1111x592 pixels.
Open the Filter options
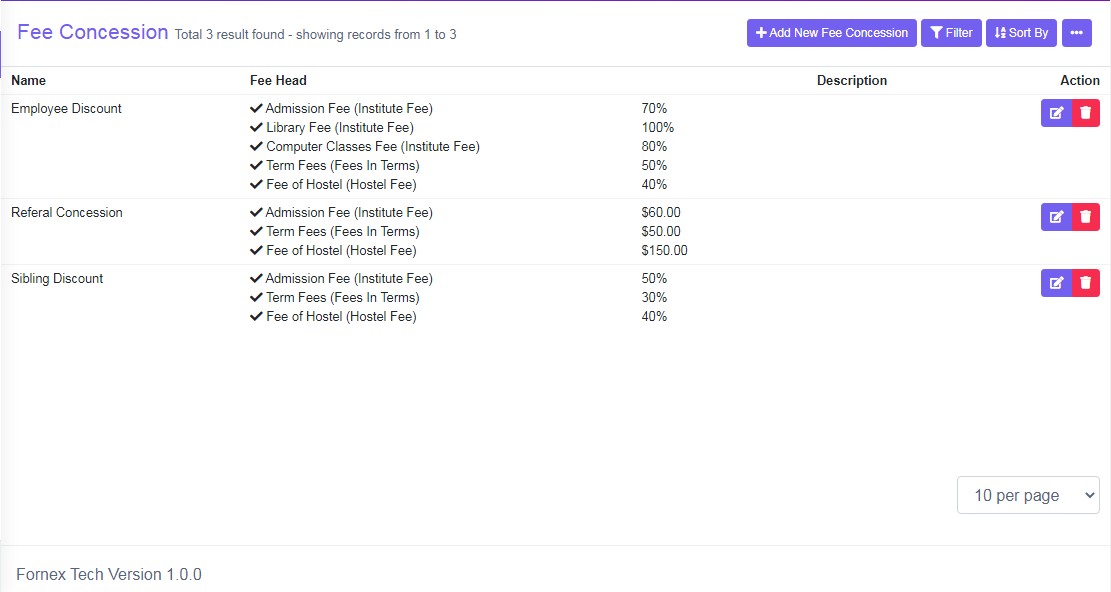coord(951,33)
